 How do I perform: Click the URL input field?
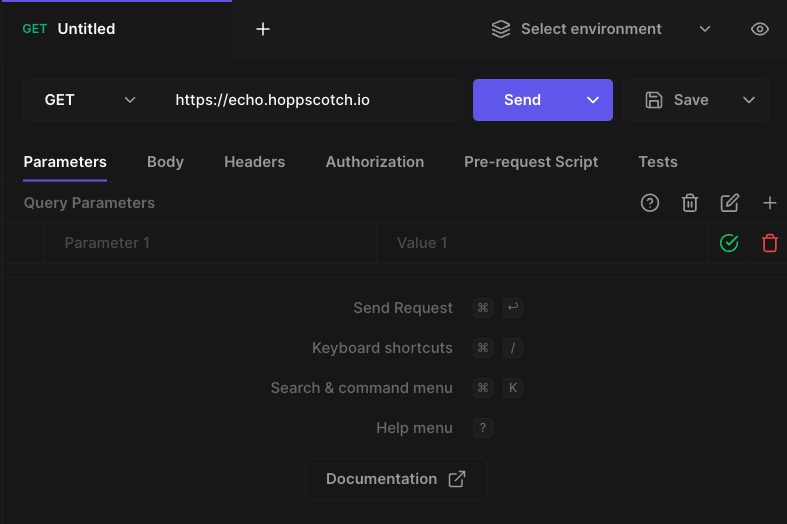308,100
